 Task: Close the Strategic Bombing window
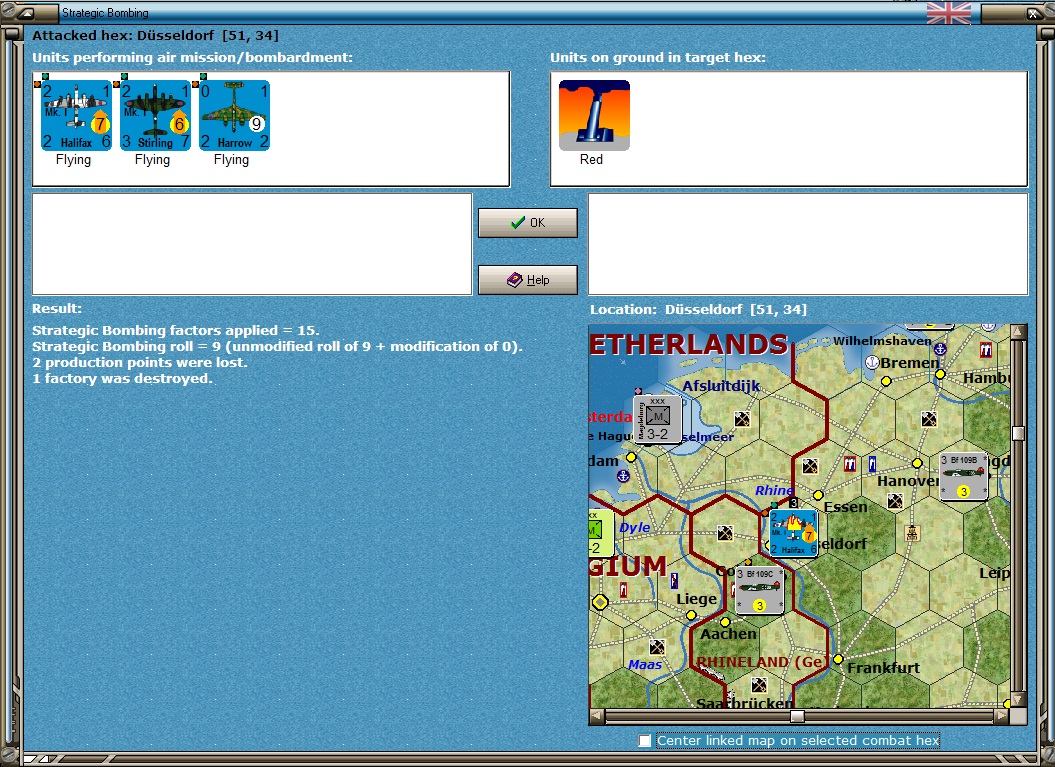[1034, 13]
